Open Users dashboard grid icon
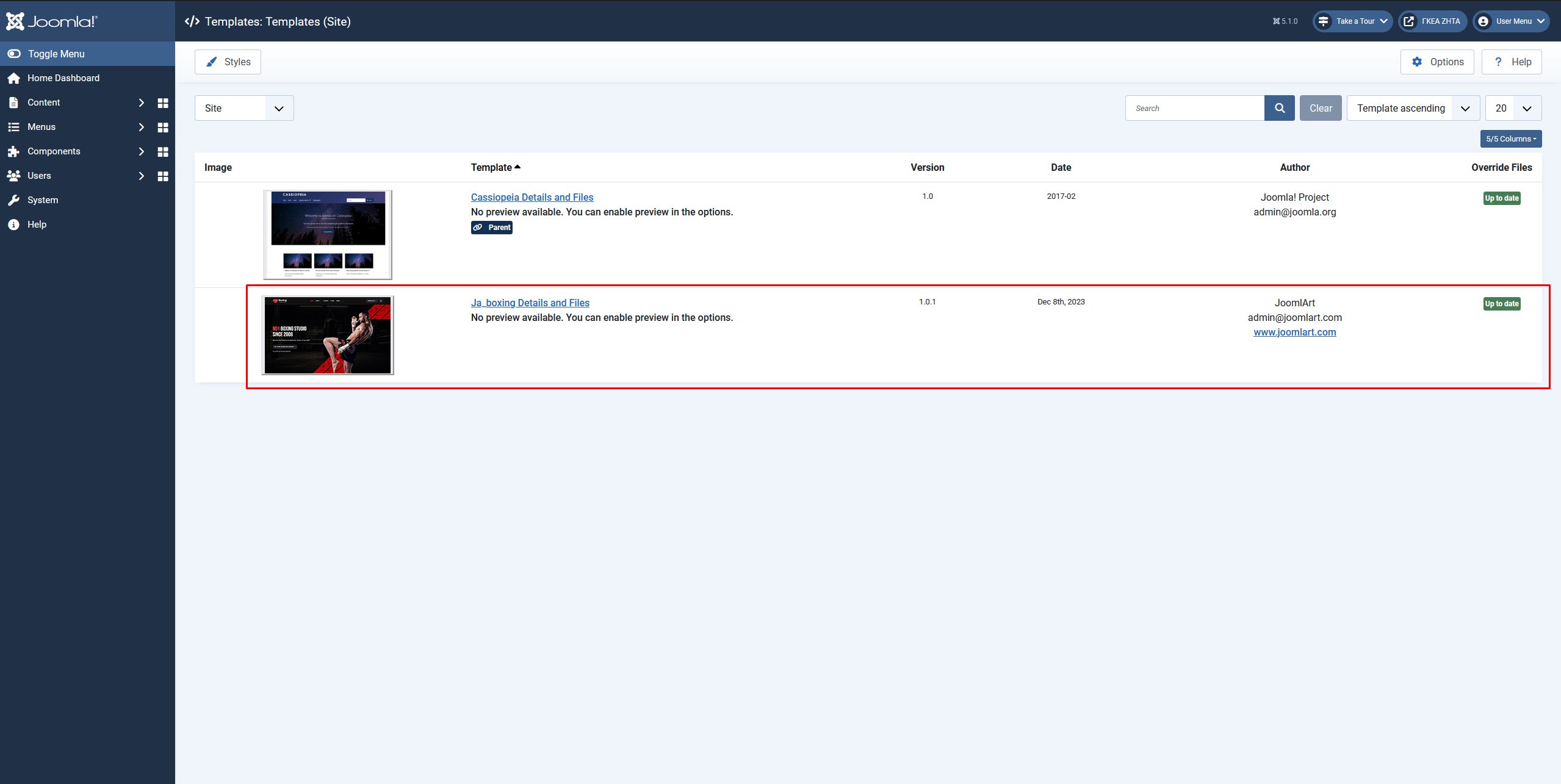Screen dimensions: 1561x784 (163, 176)
